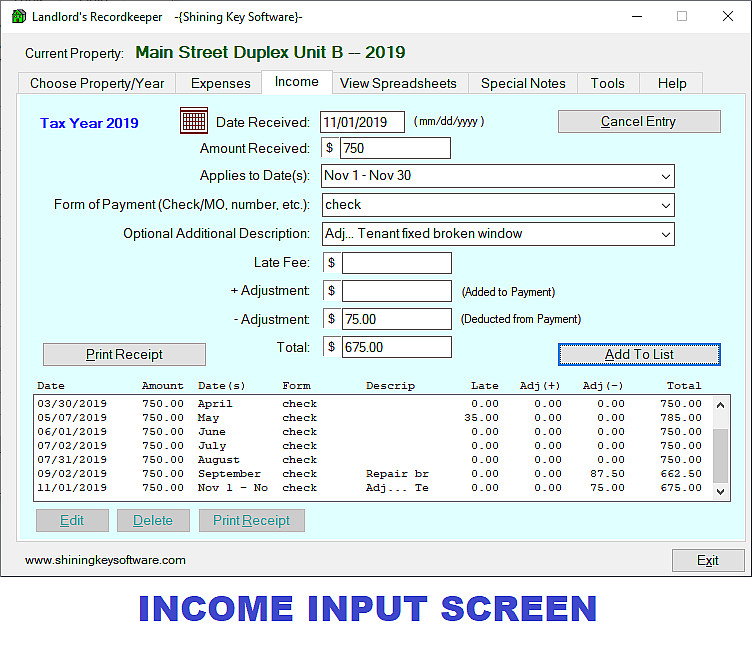The width and height of the screenshot is (753, 646).
Task: Click the bottom Print Receipt button
Action: 252,521
